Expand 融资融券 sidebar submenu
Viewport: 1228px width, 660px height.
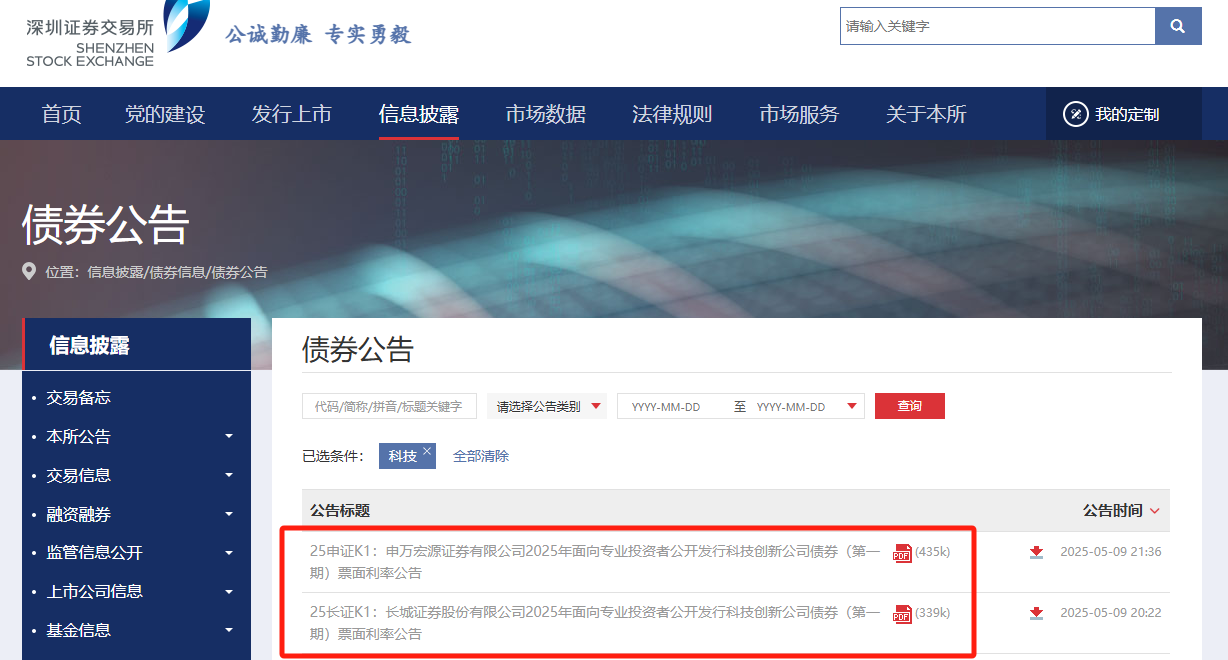tap(229, 515)
